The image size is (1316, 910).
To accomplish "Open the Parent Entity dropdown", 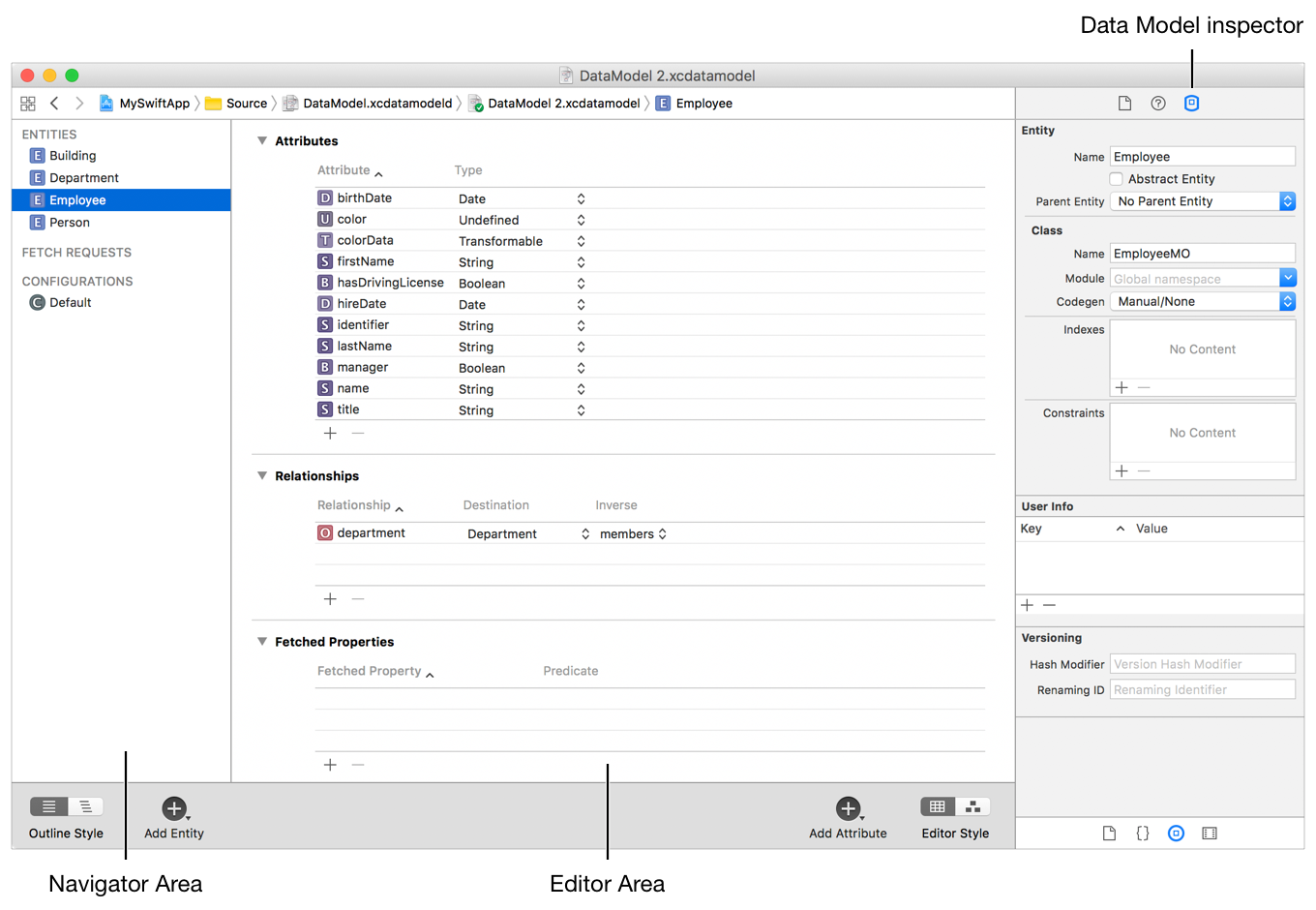I will point(1202,201).
